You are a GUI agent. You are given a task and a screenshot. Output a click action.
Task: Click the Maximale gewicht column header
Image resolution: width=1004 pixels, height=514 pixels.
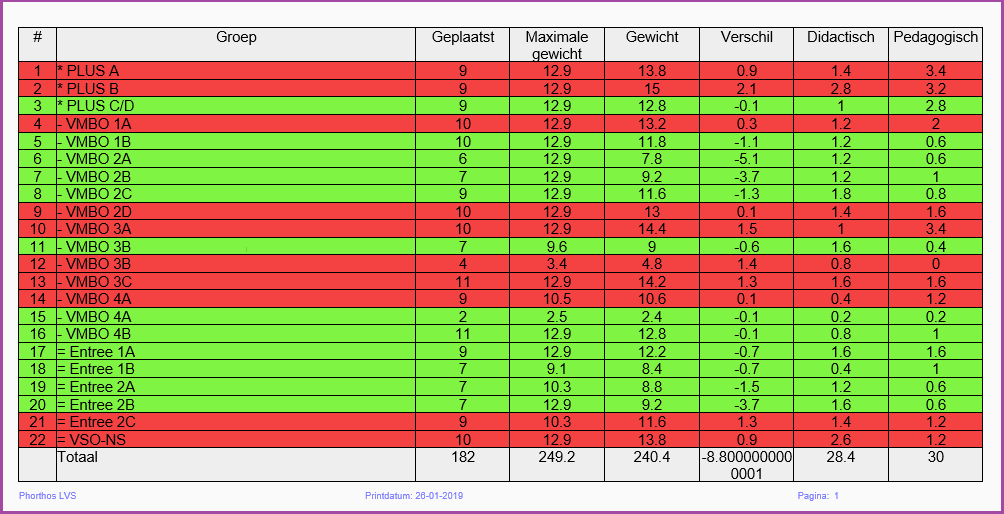557,44
